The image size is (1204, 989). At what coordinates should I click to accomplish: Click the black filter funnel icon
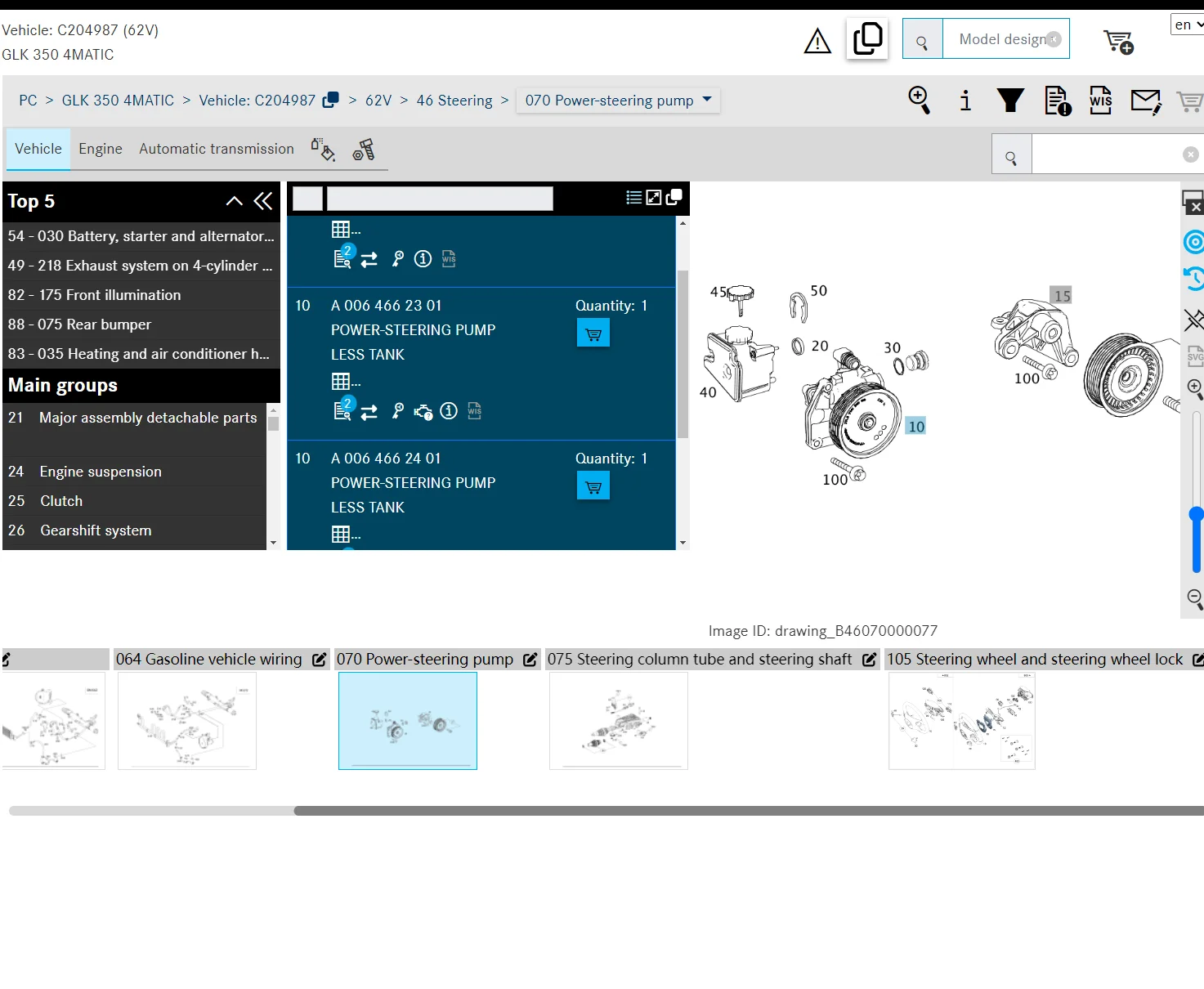[1010, 100]
